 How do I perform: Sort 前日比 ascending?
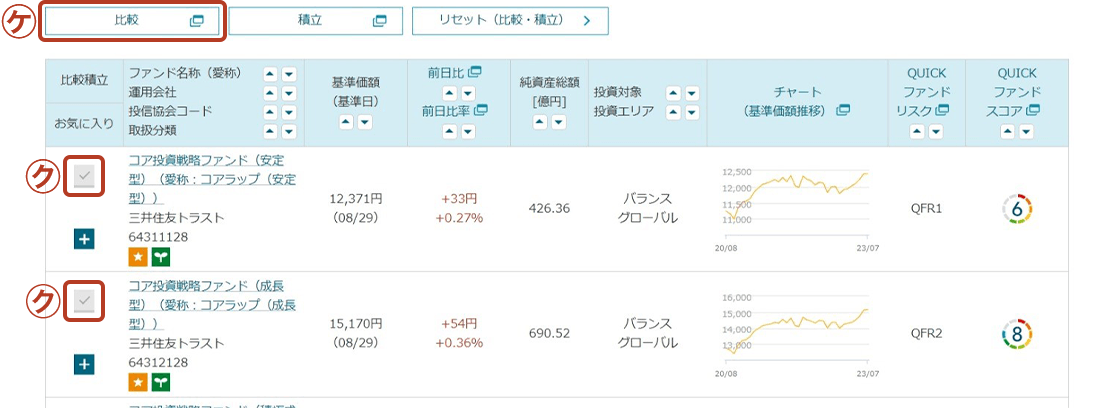(x=450, y=93)
